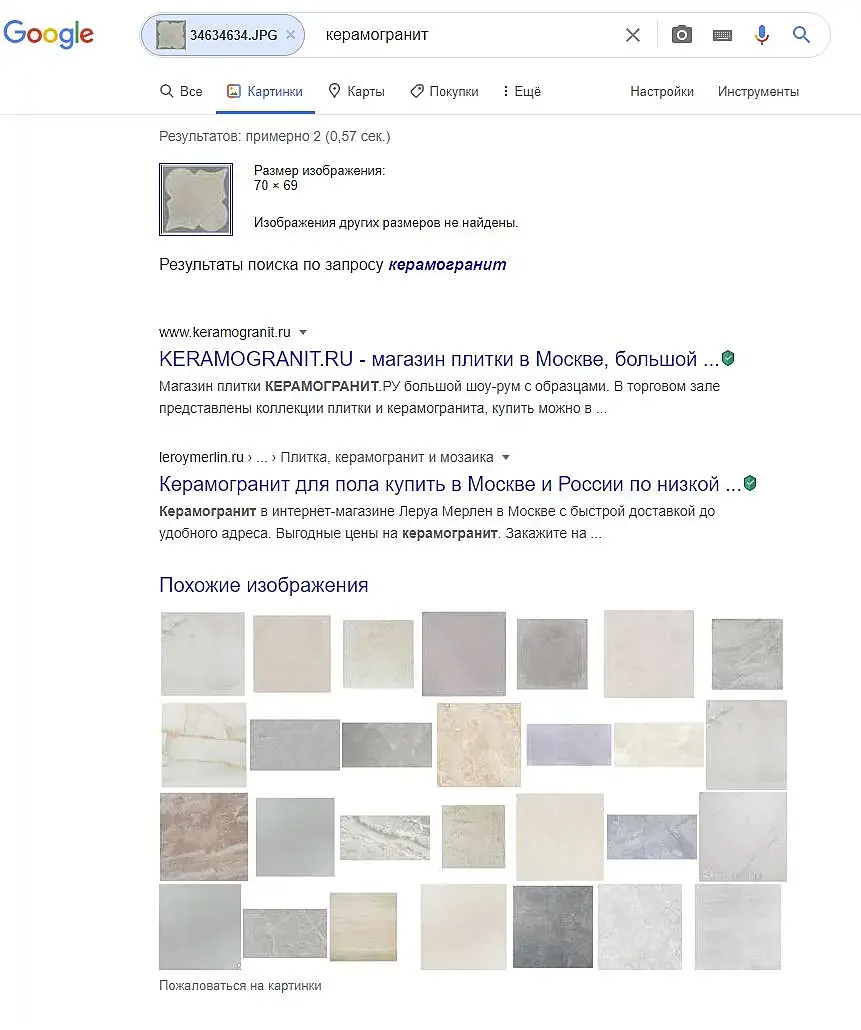Click the www.keramogranit.ru URL text
Screen dimensions: 861x1030
point(225,332)
